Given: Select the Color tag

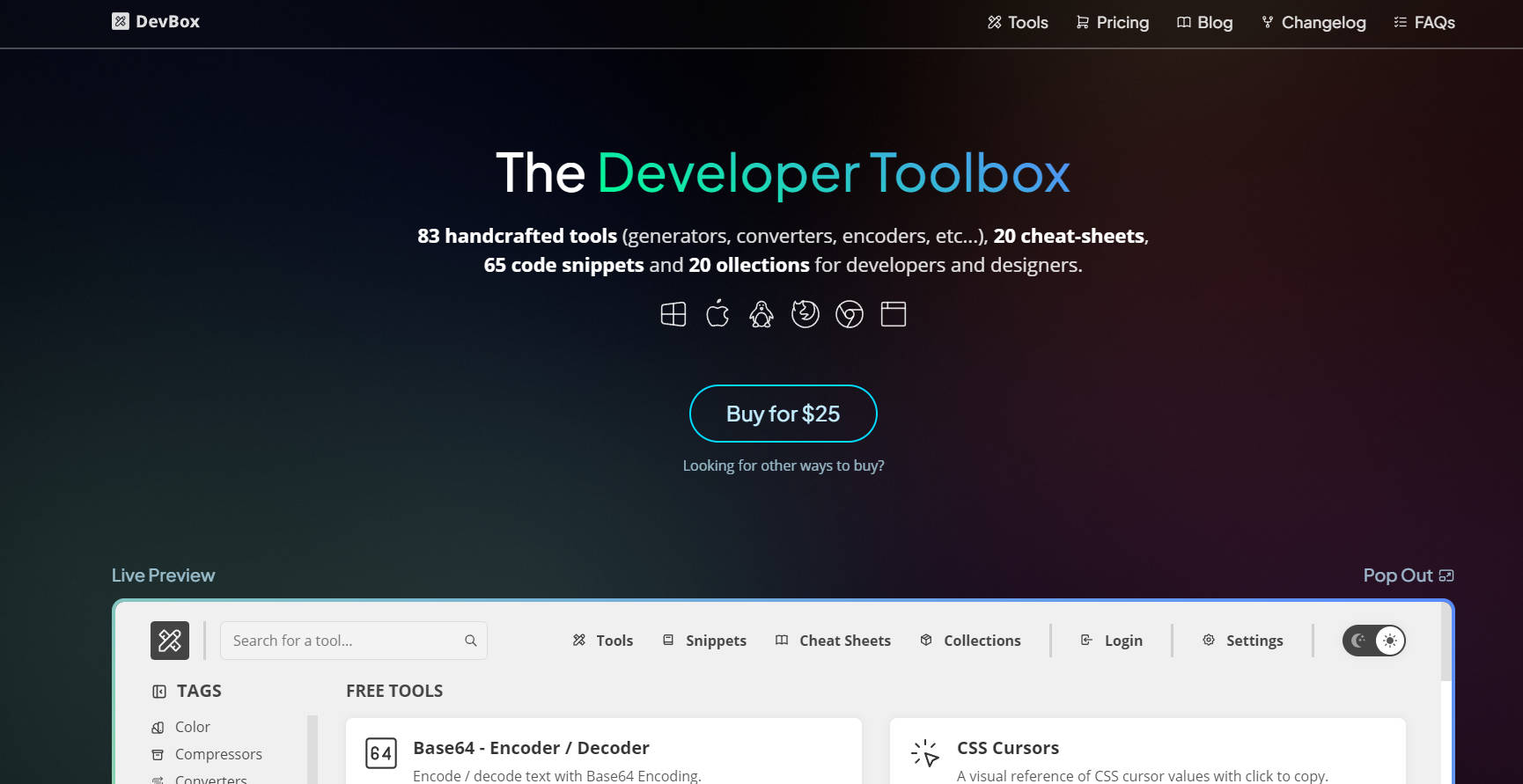Looking at the screenshot, I should (181, 727).
